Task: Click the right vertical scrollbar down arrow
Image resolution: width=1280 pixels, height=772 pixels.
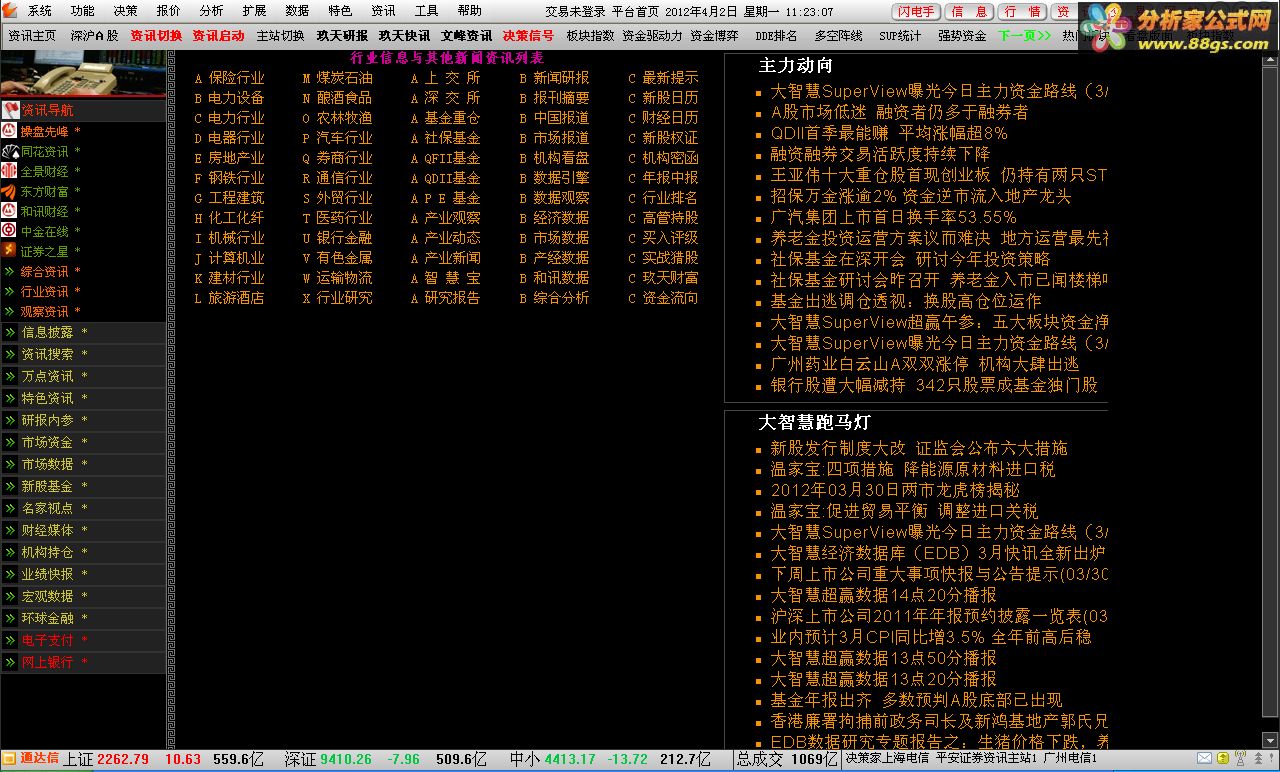Action: (x=1271, y=739)
